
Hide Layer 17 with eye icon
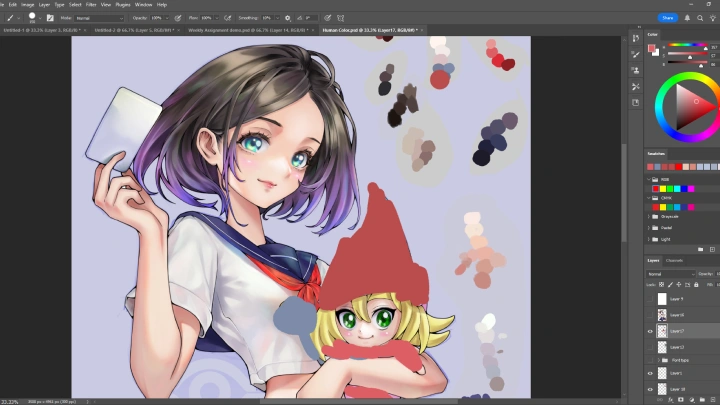point(650,331)
